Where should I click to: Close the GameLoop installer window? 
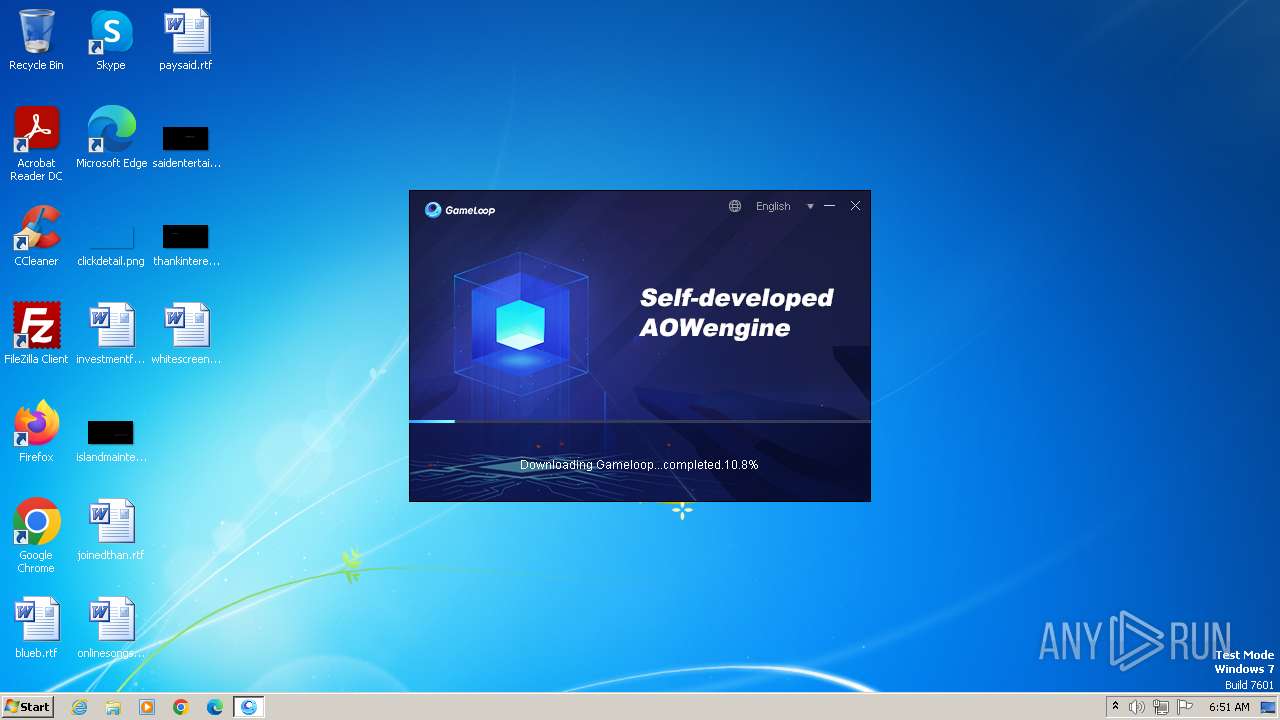click(x=855, y=206)
